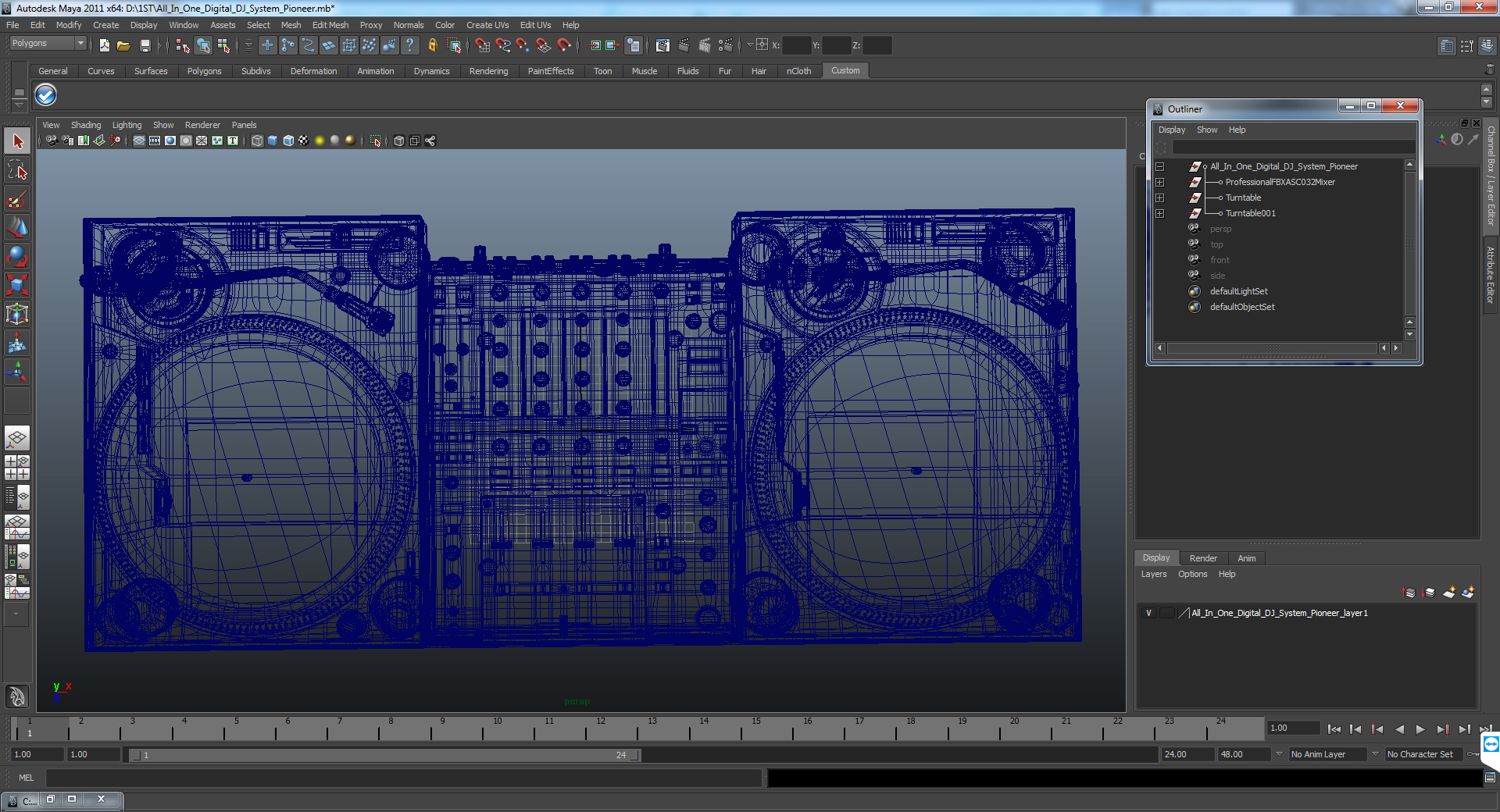The width and height of the screenshot is (1500, 812).
Task: Select the arrow Select tool in toolbox
Action: point(17,141)
